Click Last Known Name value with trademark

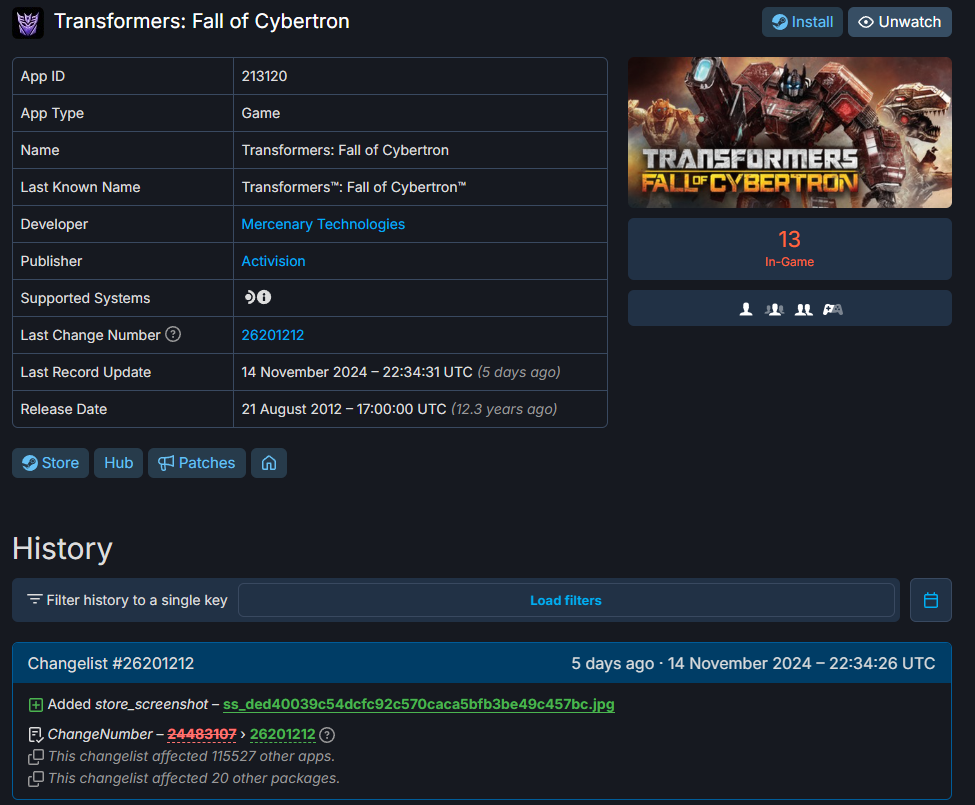(354, 187)
